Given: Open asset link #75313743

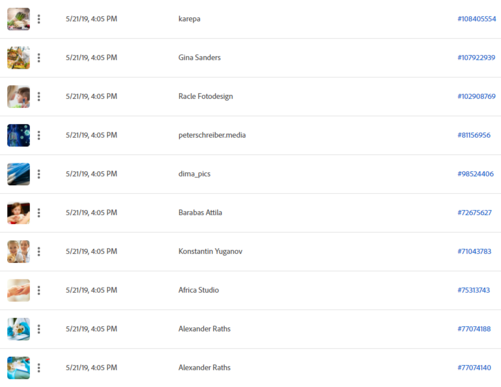Looking at the screenshot, I should pos(474,290).
